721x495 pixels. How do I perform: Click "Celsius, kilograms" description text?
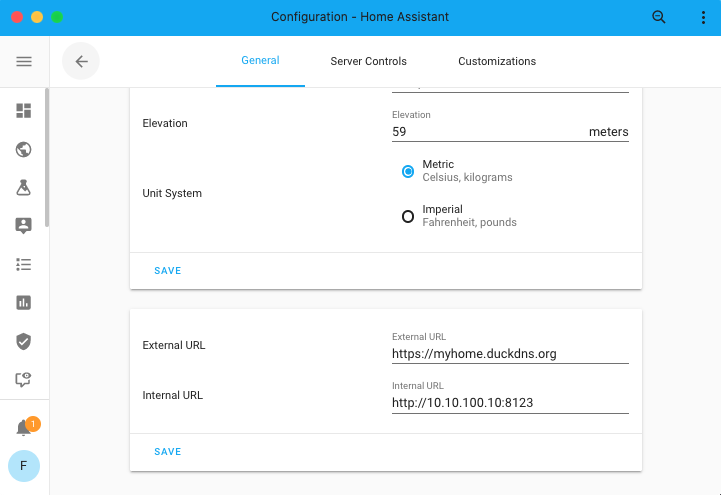467,177
